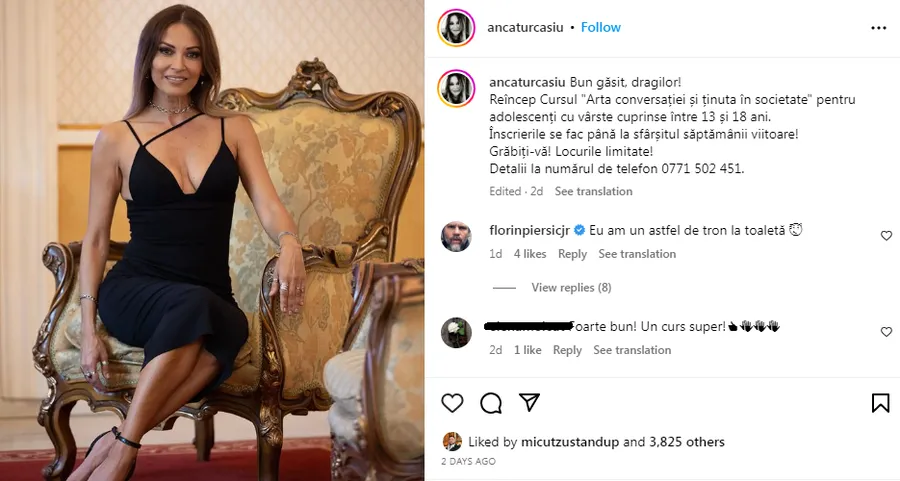Save post with bookmark icon
Image resolution: width=900 pixels, height=481 pixels.
880,402
